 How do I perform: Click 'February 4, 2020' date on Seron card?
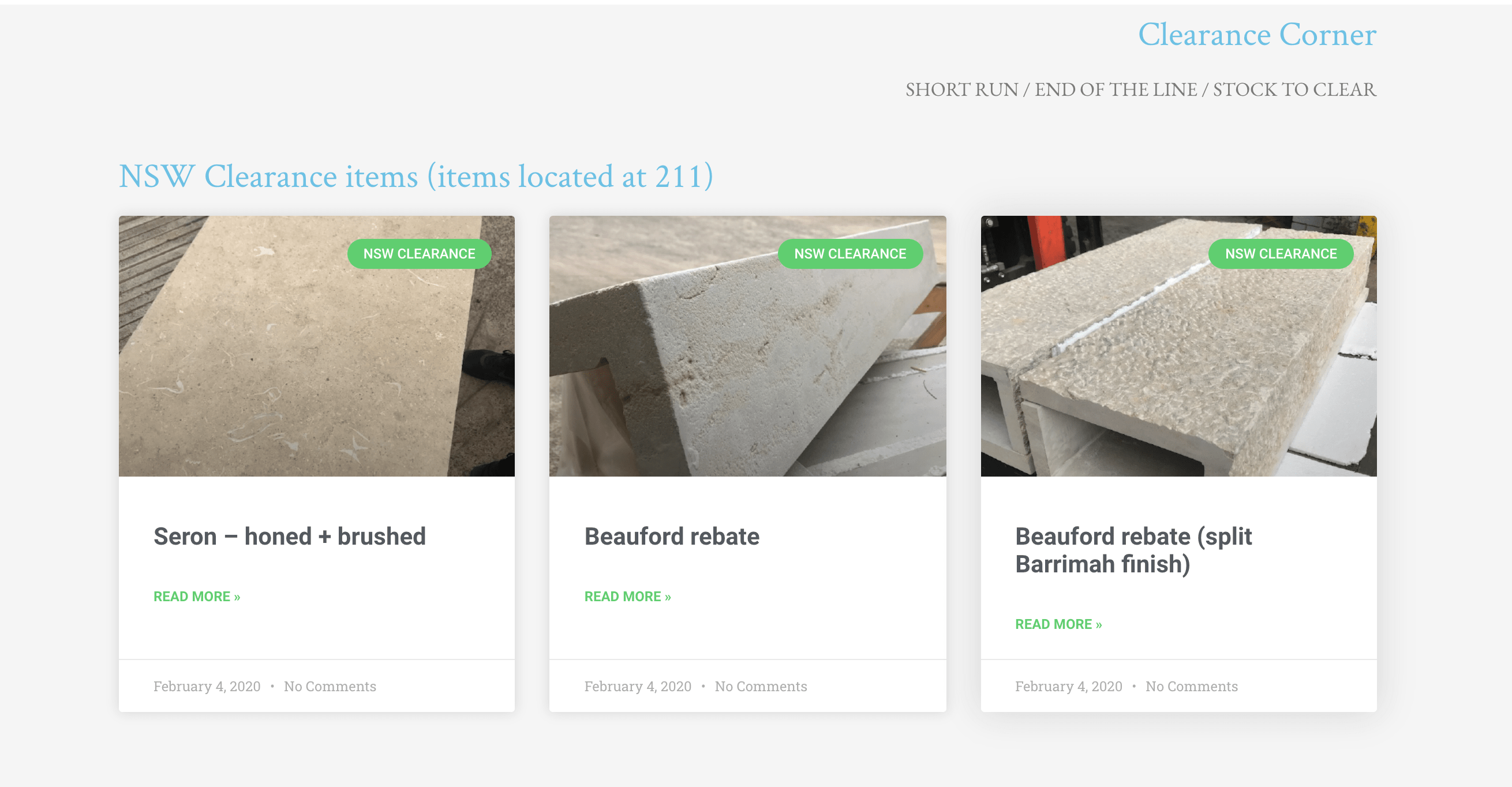[207, 686]
